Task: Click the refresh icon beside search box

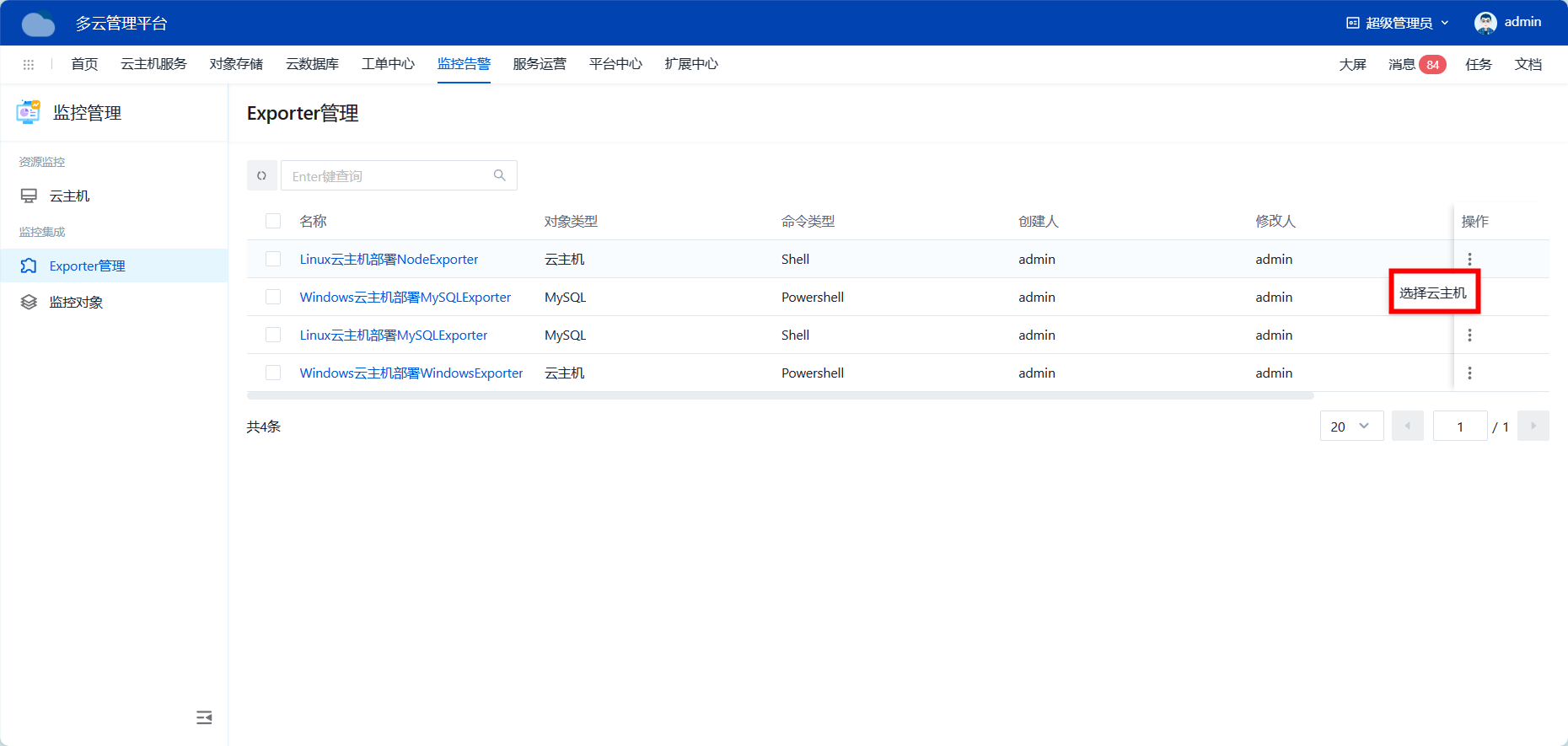Action: coord(261,175)
